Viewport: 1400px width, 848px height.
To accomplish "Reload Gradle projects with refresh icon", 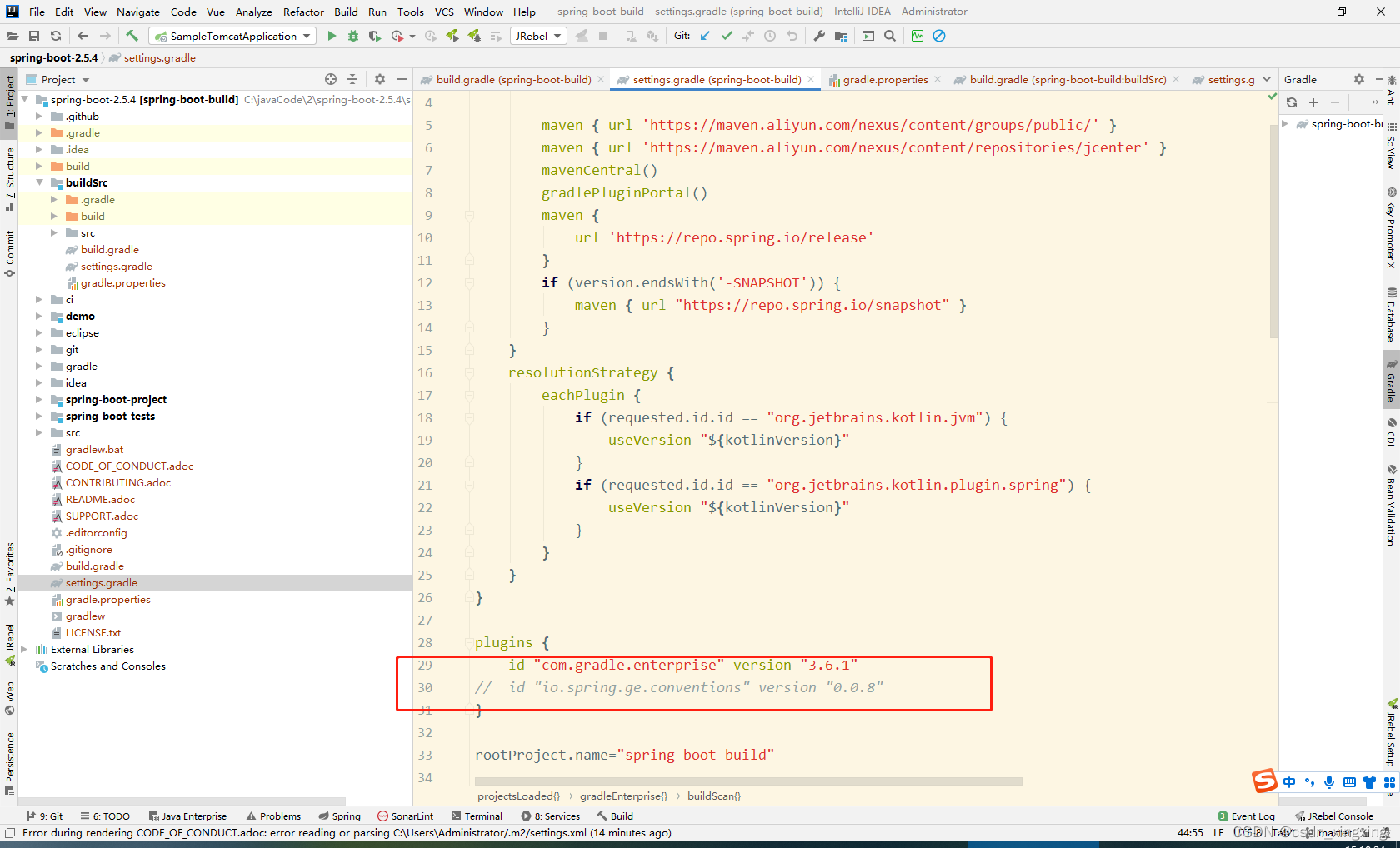I will click(1292, 102).
